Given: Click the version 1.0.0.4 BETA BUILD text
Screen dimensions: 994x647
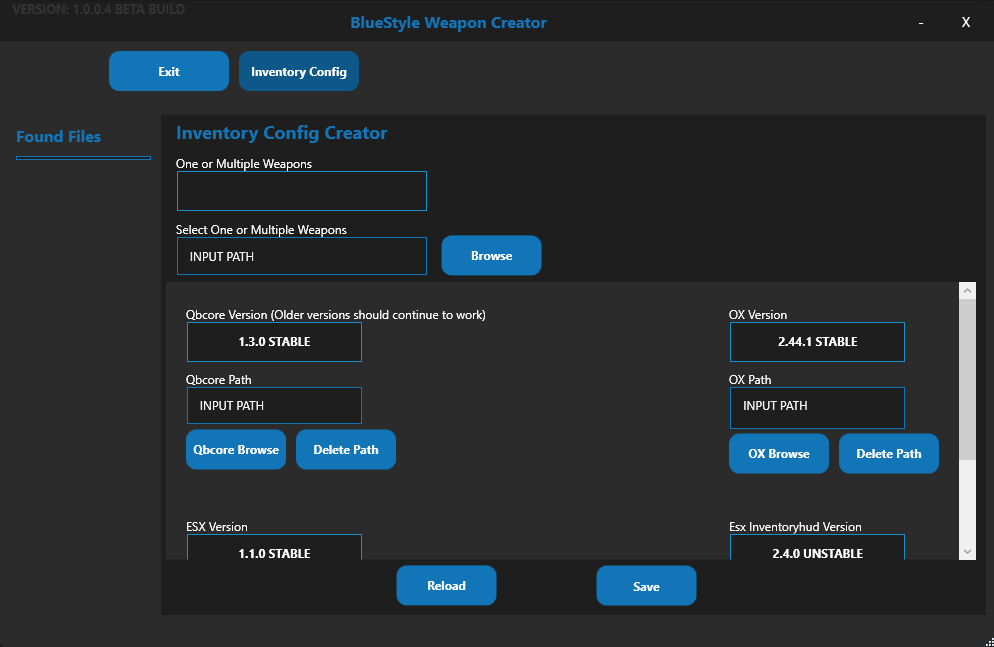Looking at the screenshot, I should pos(98,9).
